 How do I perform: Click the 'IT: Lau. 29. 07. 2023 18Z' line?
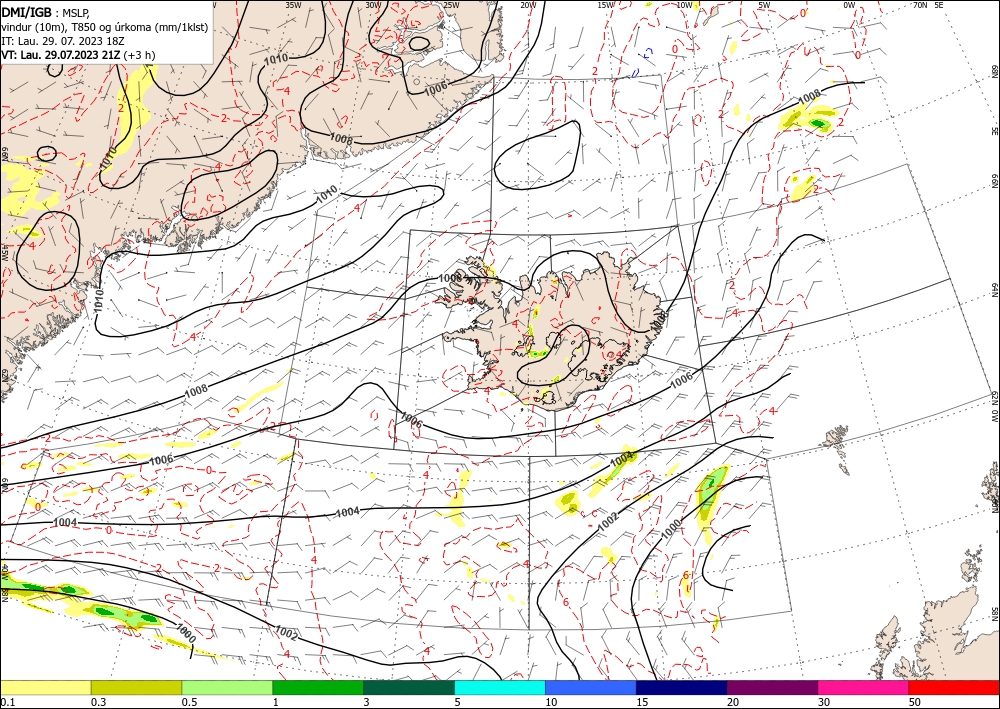[62, 41]
